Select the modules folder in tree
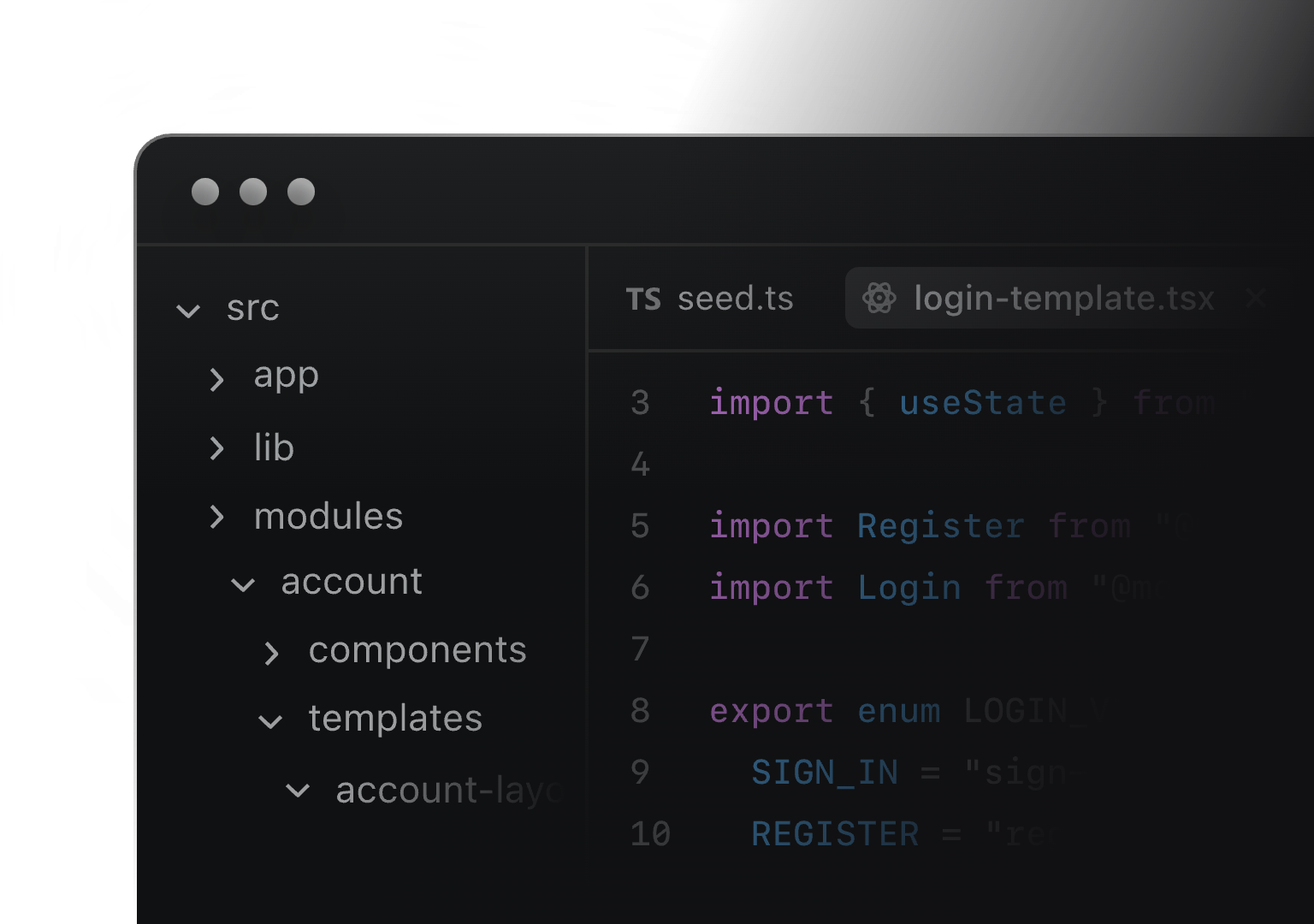Image resolution: width=1314 pixels, height=924 pixels. tap(328, 517)
